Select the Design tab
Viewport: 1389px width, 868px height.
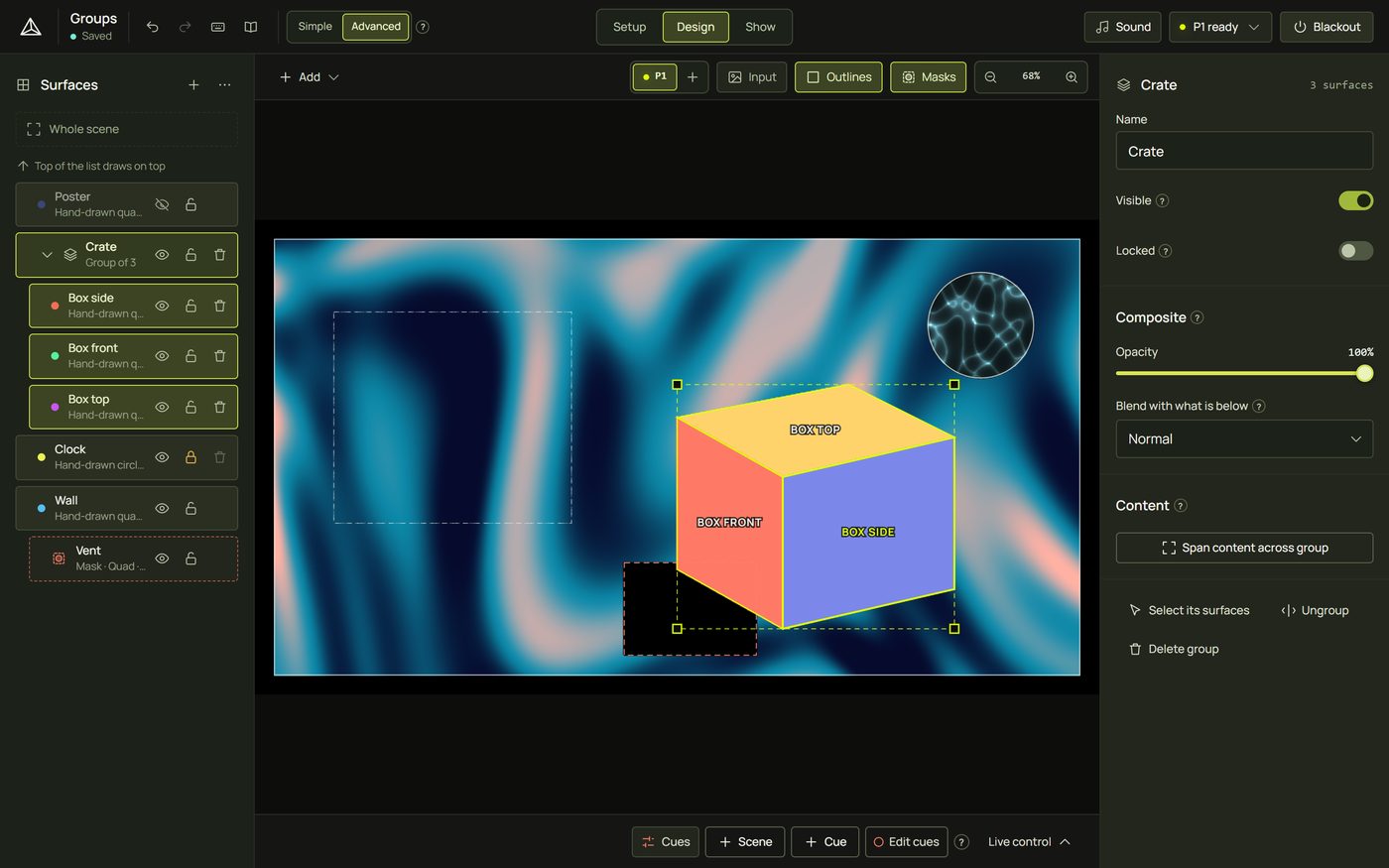coord(695,27)
